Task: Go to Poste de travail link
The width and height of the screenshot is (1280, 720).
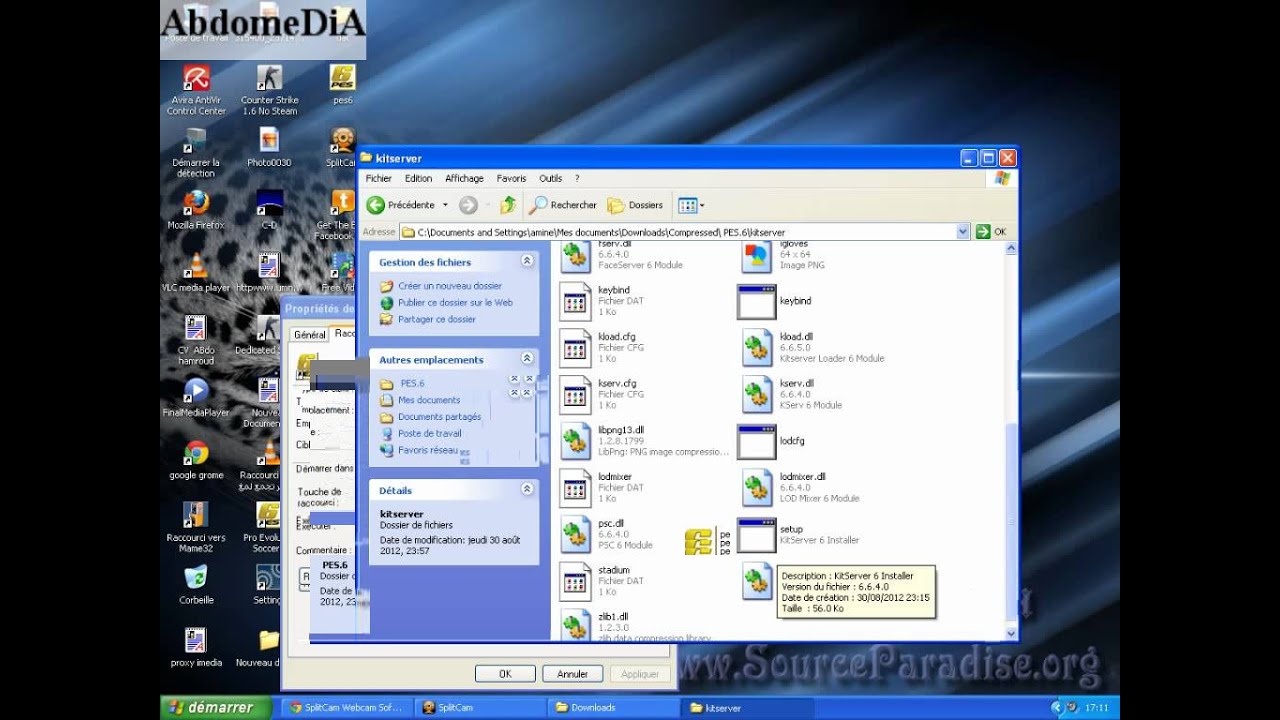Action: (x=430, y=434)
